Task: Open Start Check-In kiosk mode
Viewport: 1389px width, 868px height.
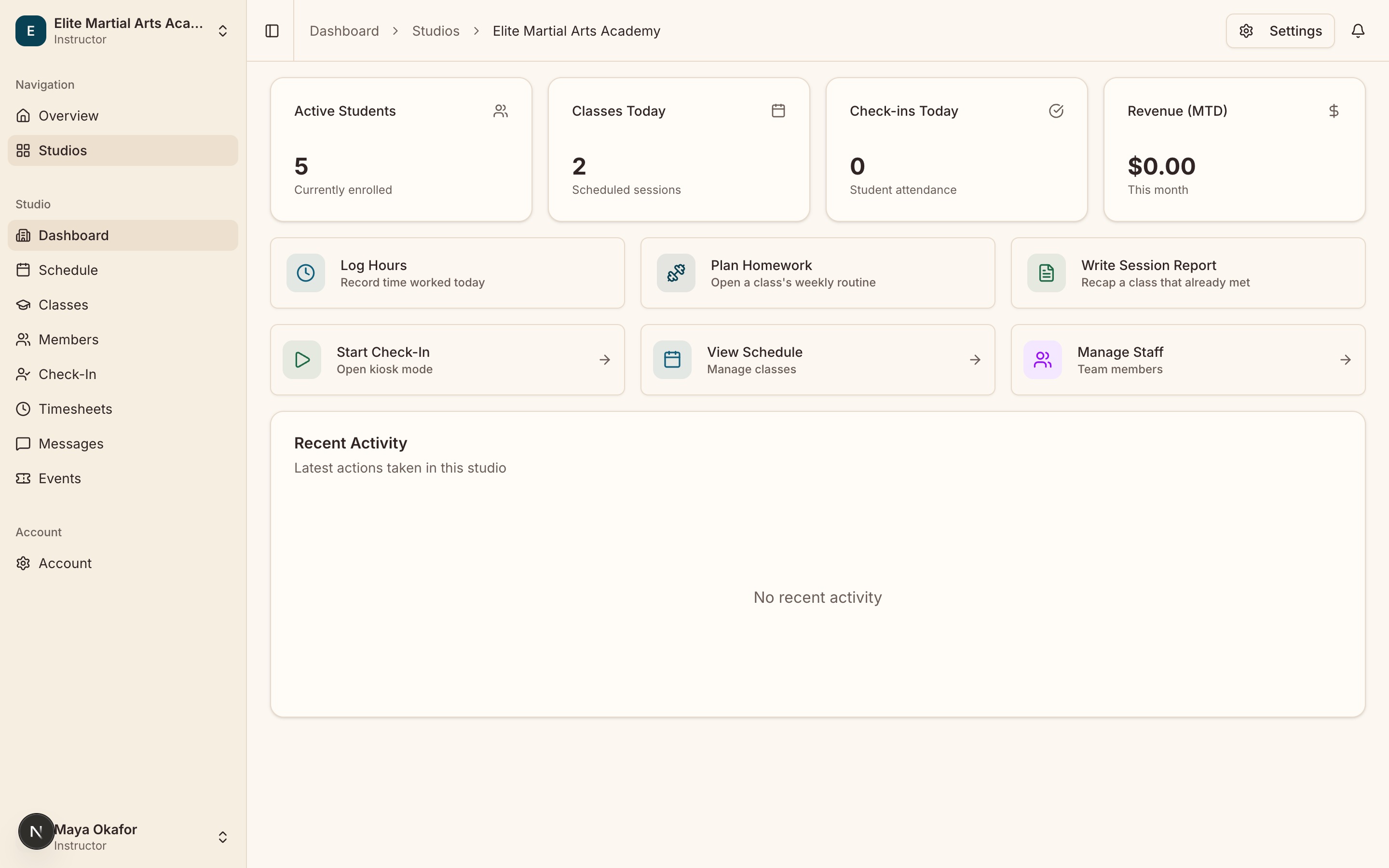Action: point(447,360)
